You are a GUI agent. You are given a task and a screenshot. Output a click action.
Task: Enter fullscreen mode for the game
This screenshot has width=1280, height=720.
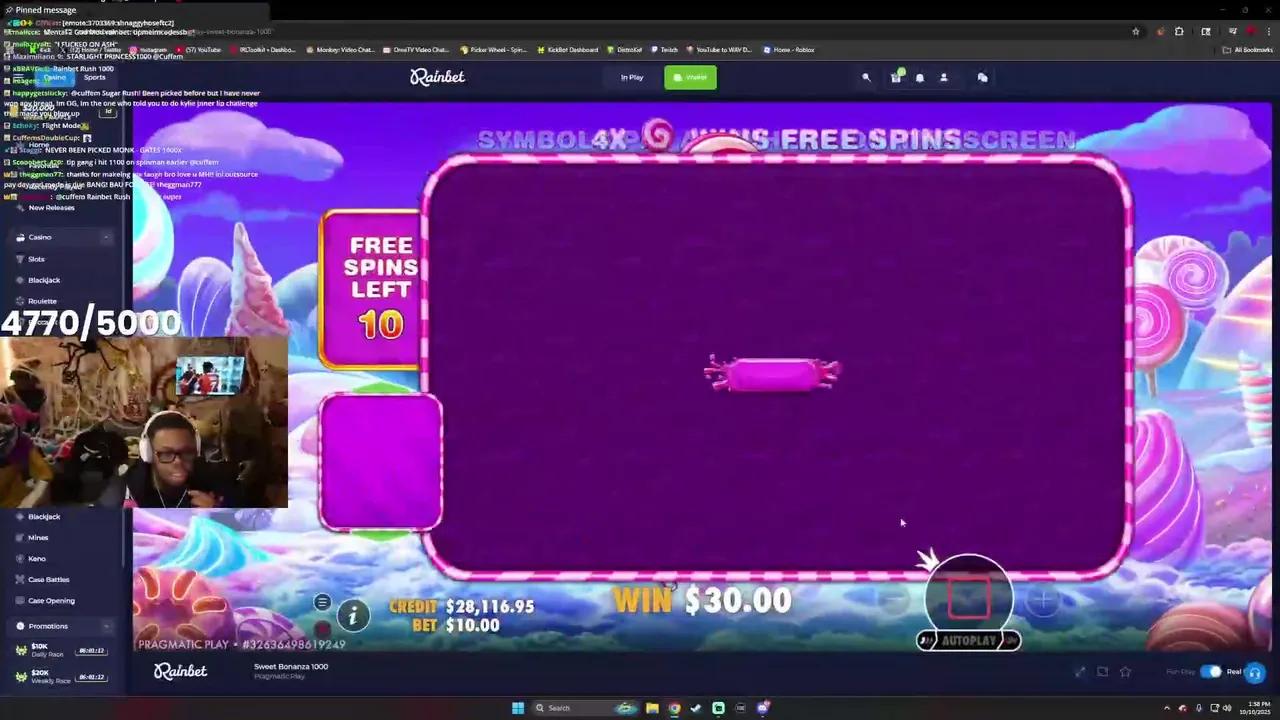point(1080,672)
